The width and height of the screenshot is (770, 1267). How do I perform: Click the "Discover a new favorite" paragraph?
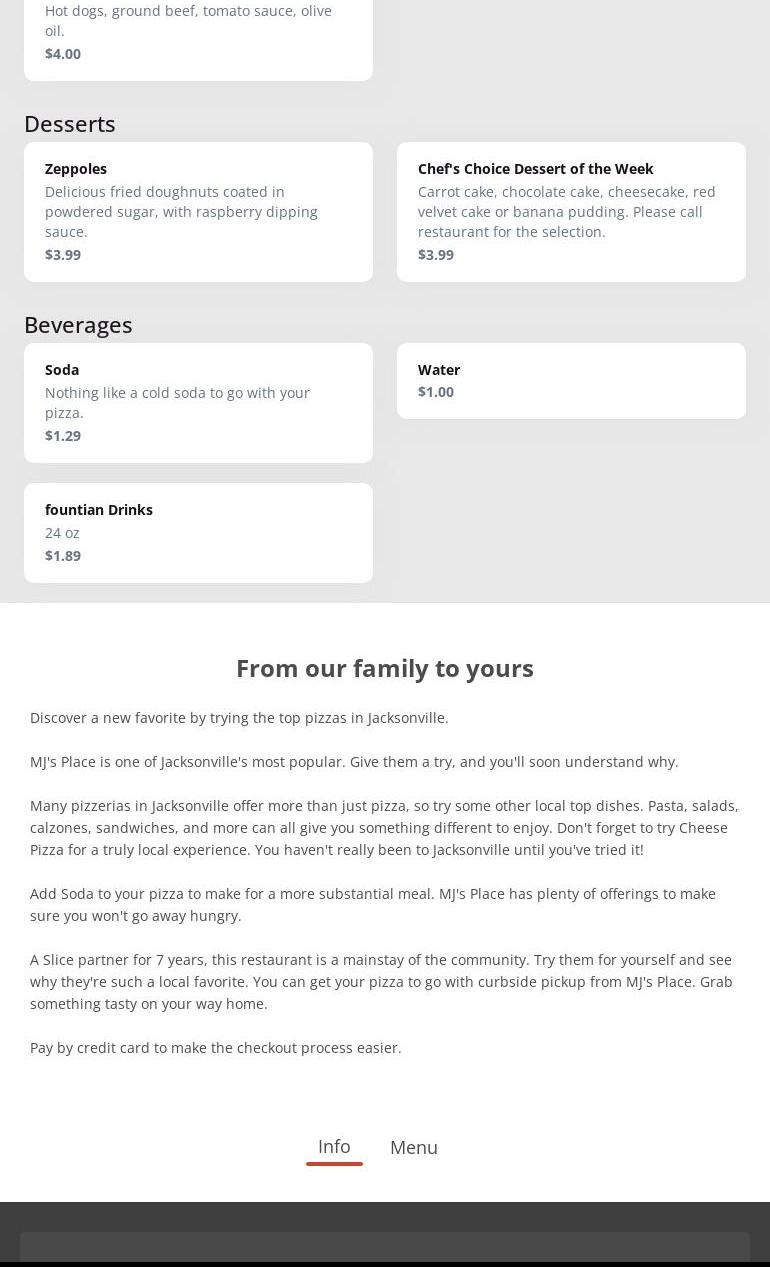click(x=239, y=718)
